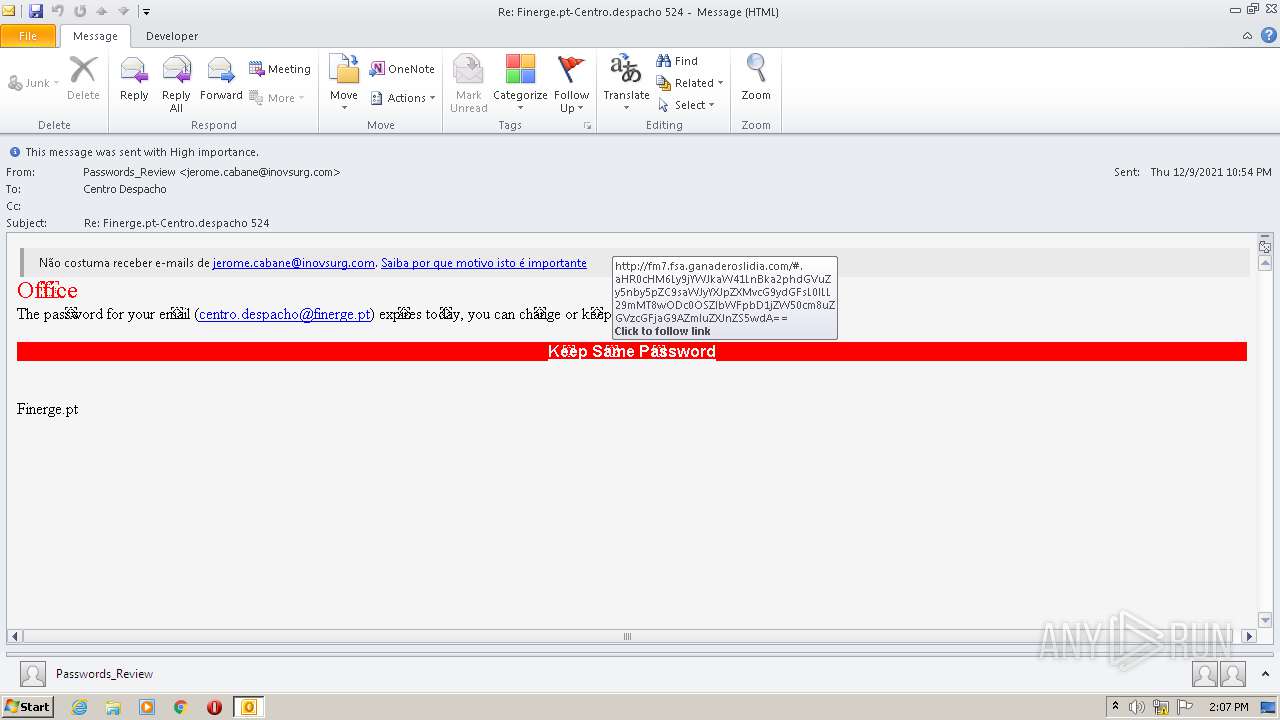This screenshot has height=720, width=1280.
Task: Click the Zoom magnifier button
Action: (756, 79)
